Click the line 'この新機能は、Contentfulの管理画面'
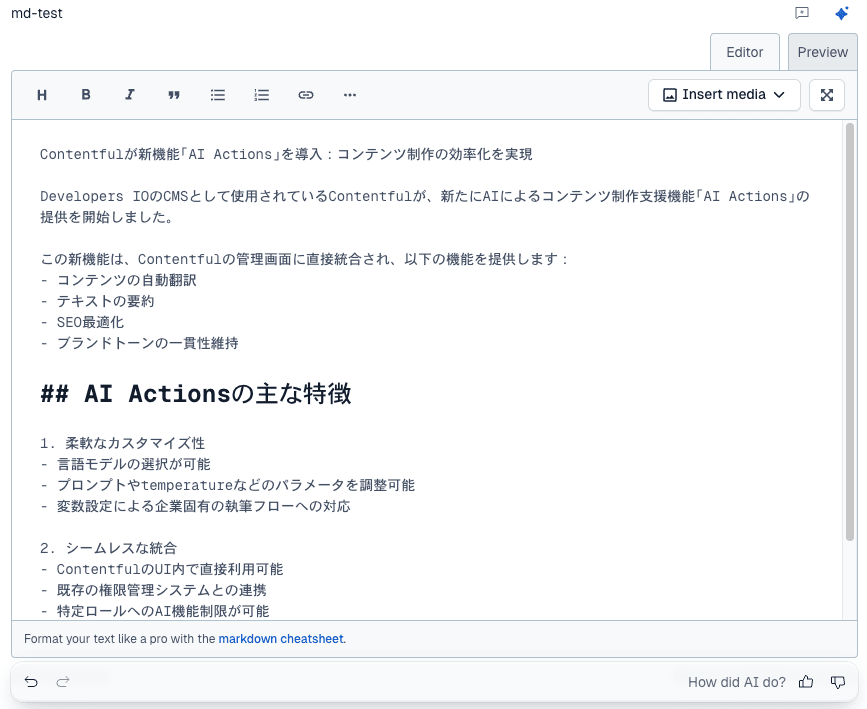 tap(304, 259)
